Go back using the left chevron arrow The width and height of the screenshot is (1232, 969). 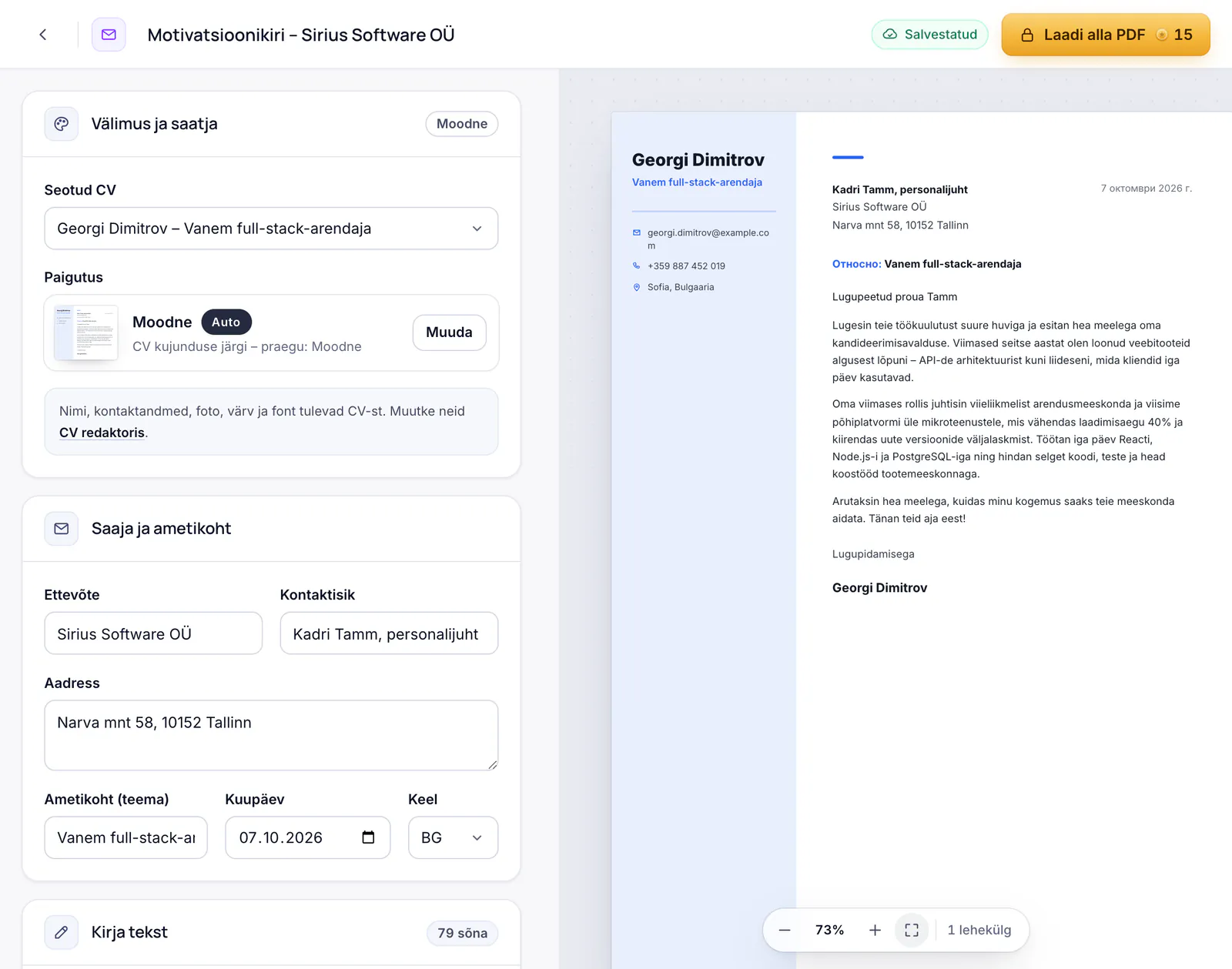[x=43, y=35]
